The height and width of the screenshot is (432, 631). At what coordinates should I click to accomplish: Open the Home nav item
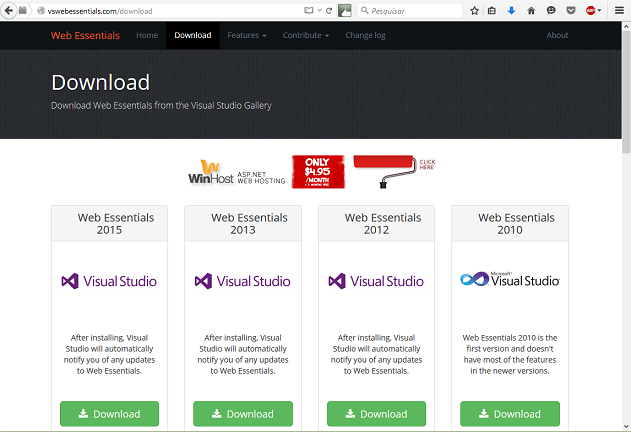click(147, 35)
